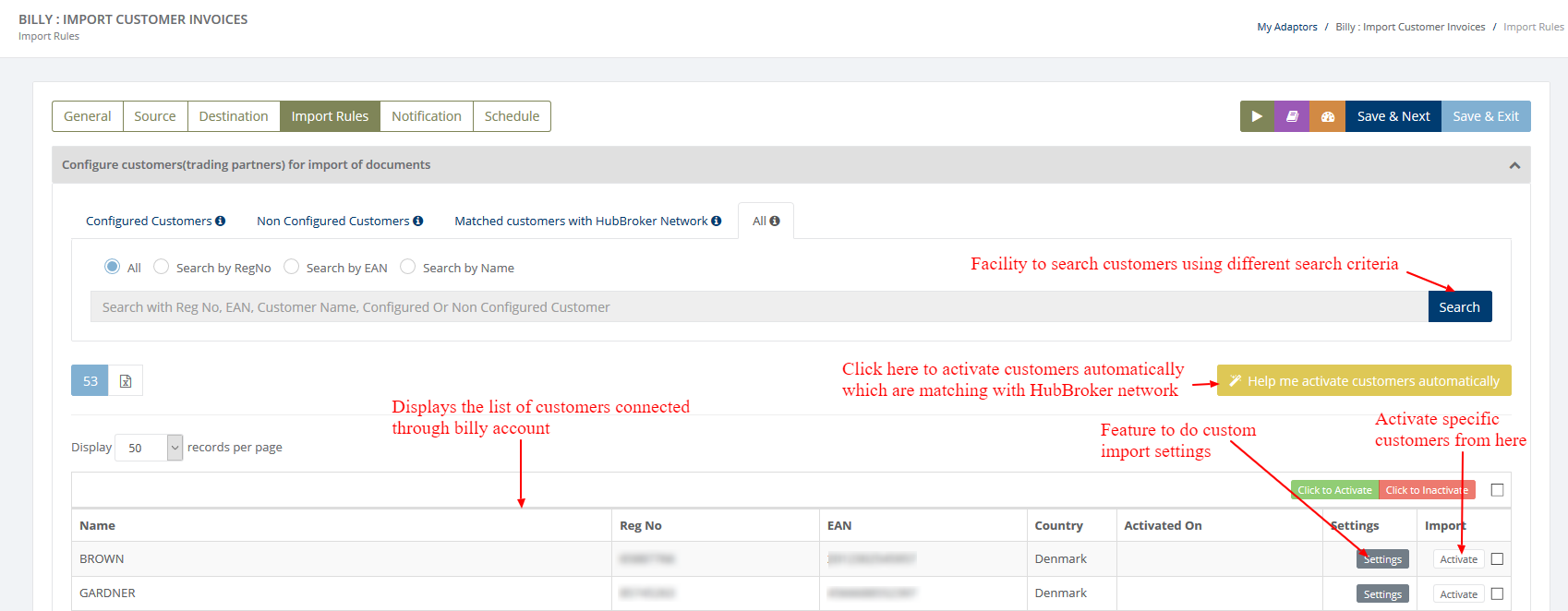Tick the select-all checkbox above the table
1568x611 pixels.
pos(1497,490)
